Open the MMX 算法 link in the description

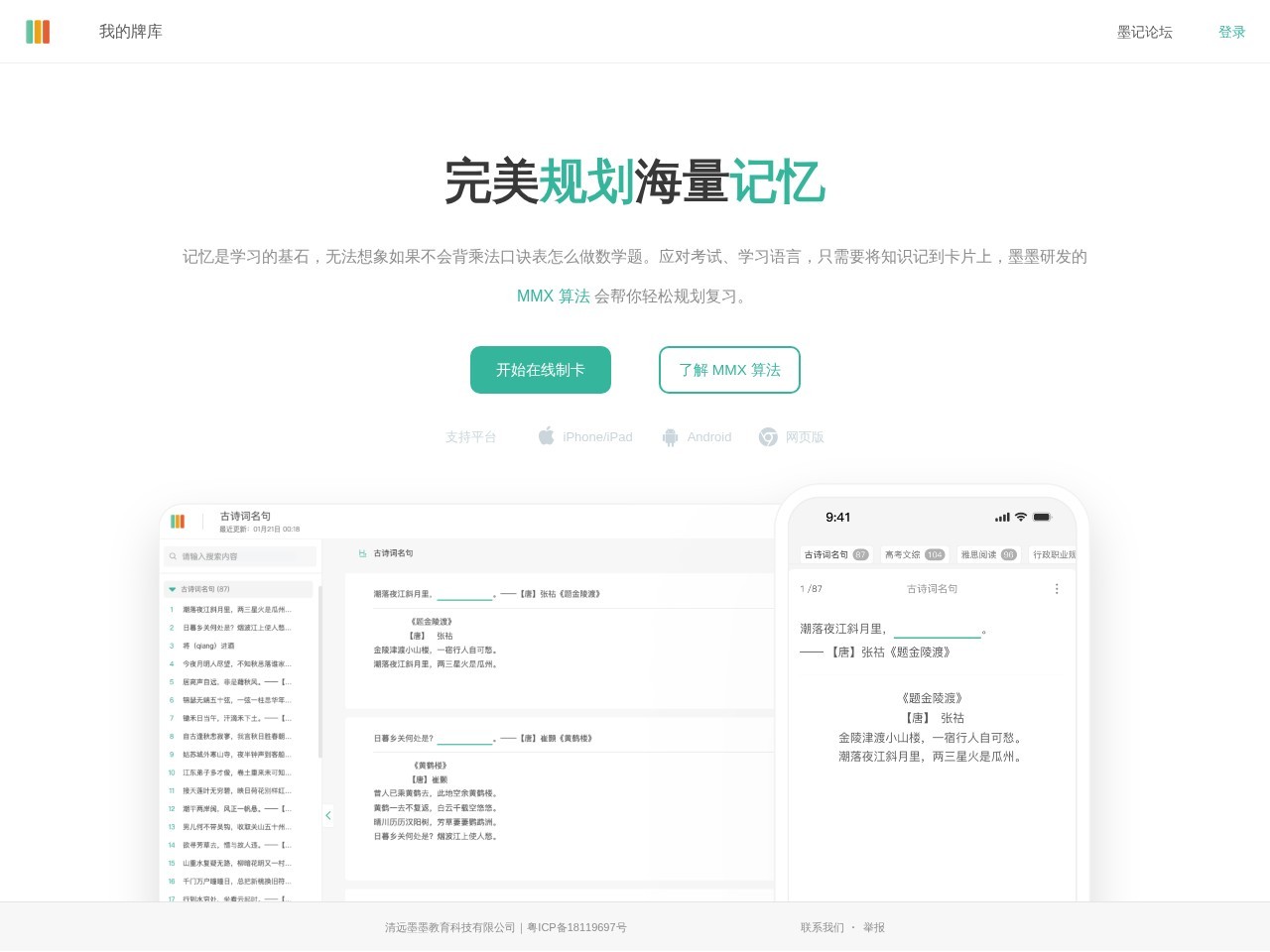[x=554, y=296]
